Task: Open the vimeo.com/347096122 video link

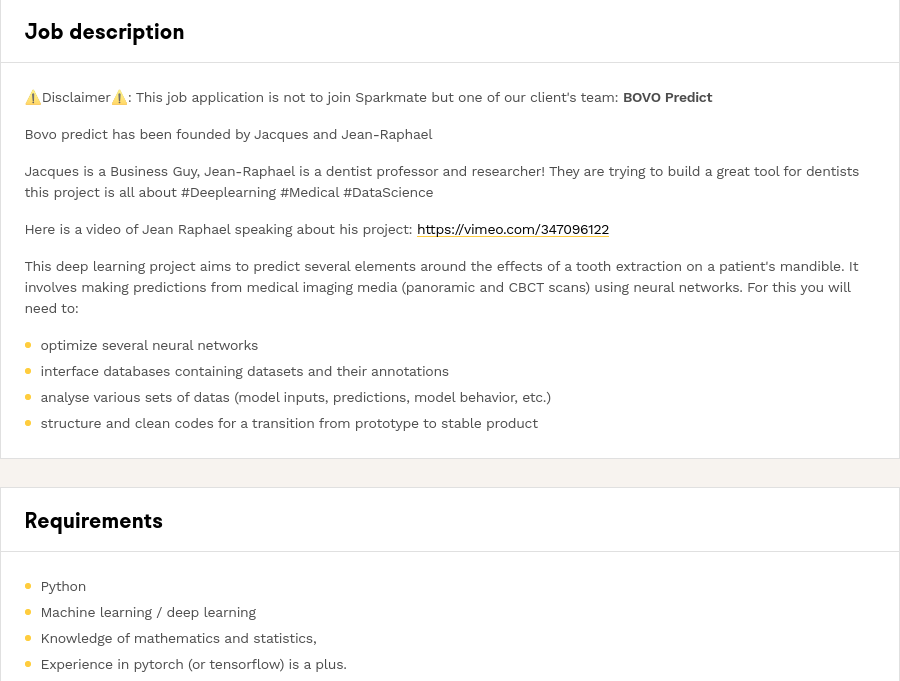Action: [x=513, y=230]
